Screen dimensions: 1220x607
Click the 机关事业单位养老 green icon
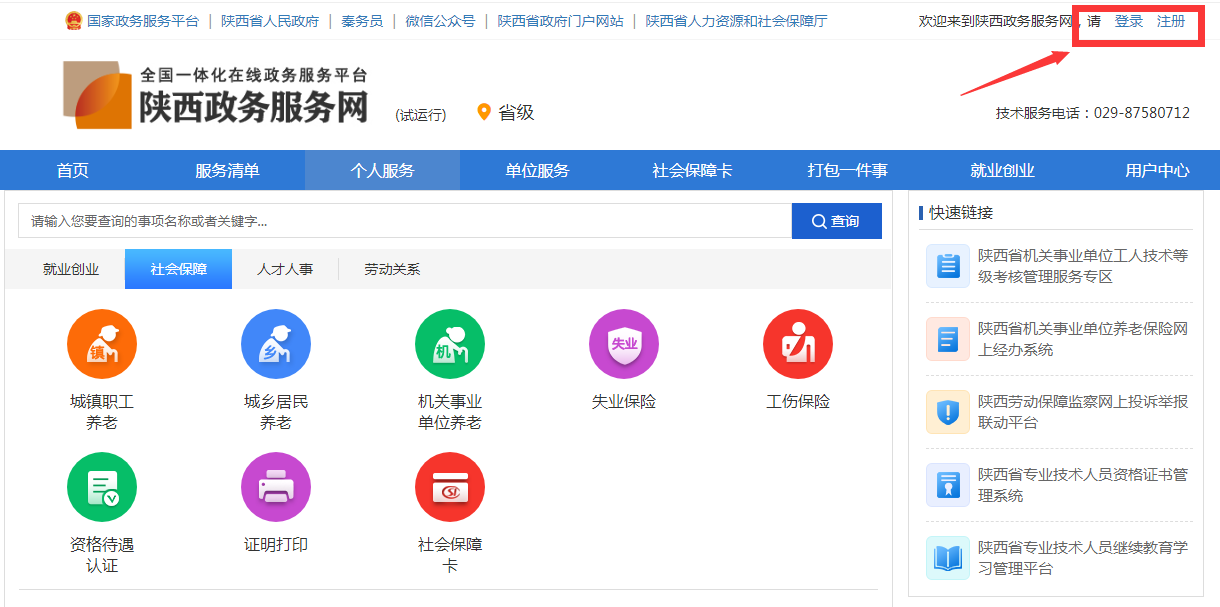tap(449, 343)
